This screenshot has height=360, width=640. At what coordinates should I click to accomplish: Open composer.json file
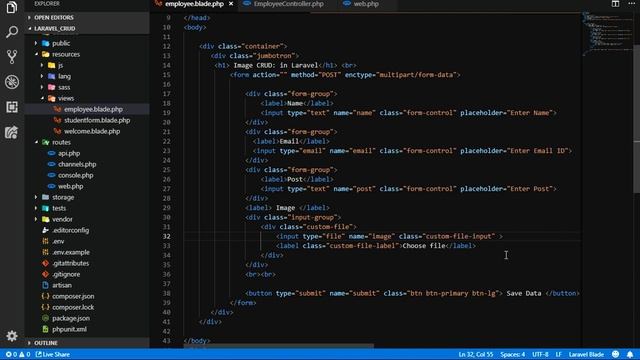click(x=73, y=296)
